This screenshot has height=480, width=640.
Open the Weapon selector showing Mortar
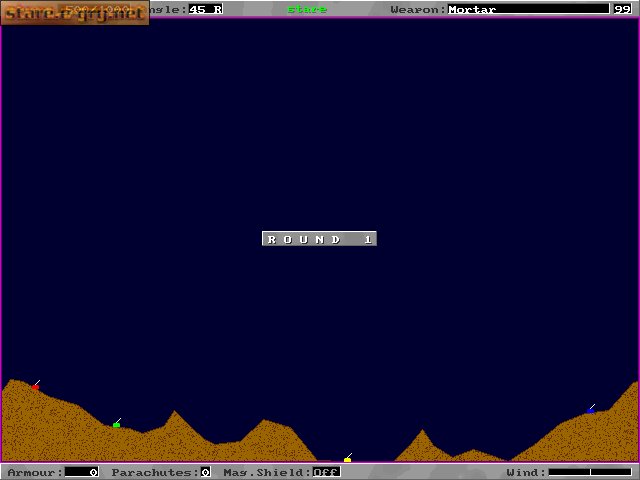pos(528,9)
